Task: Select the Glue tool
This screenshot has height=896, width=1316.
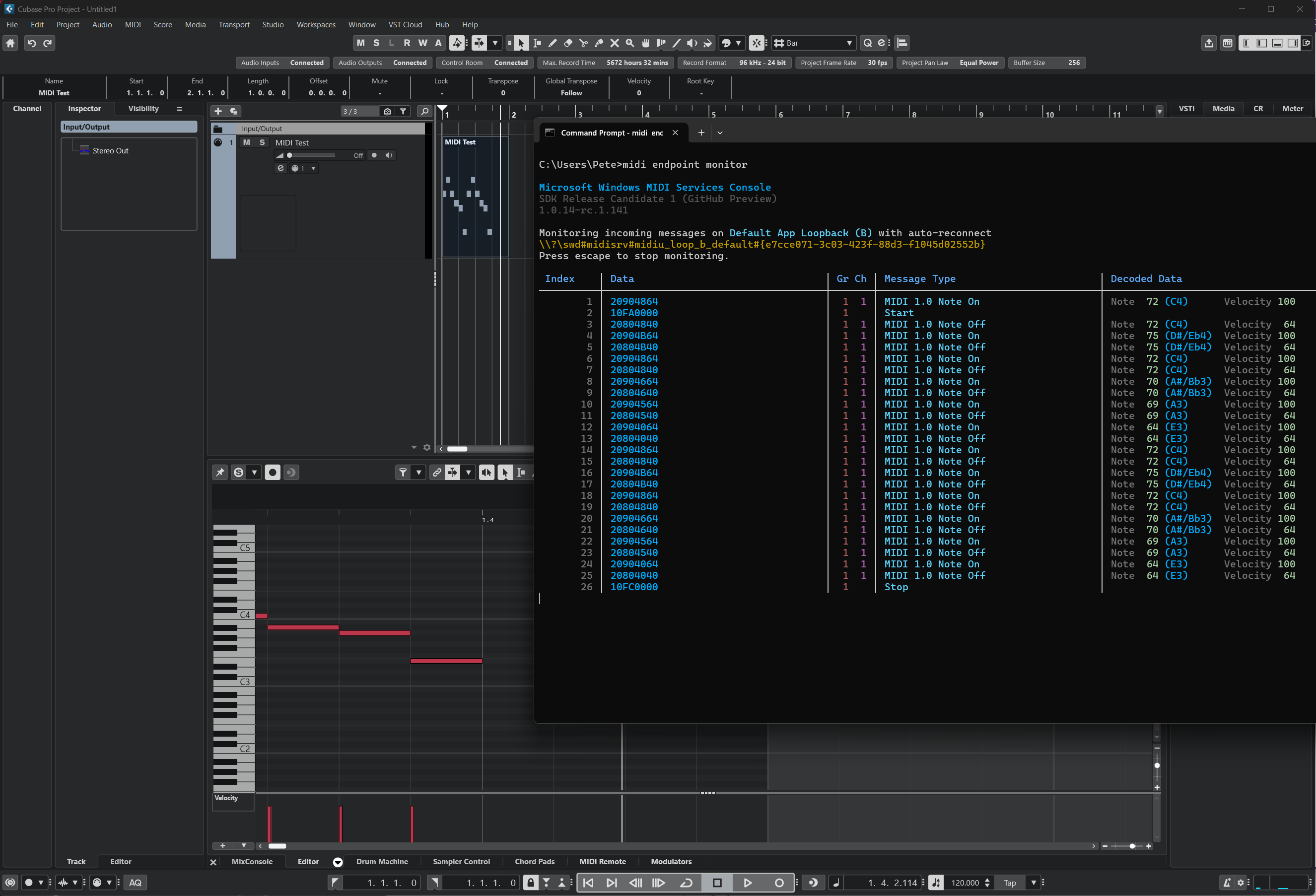Action: click(x=599, y=43)
